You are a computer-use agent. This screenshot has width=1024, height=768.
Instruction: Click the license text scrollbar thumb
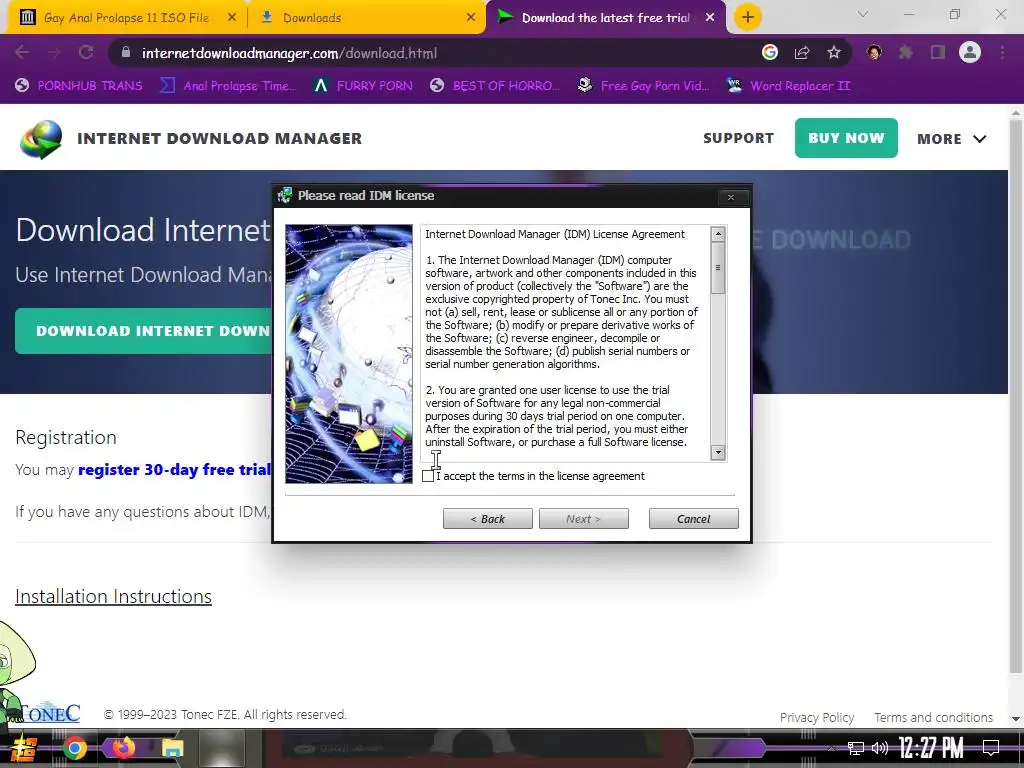point(718,268)
